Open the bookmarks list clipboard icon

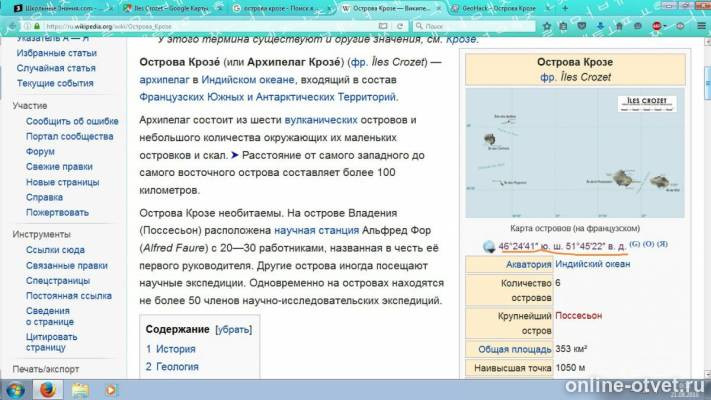pos(563,26)
